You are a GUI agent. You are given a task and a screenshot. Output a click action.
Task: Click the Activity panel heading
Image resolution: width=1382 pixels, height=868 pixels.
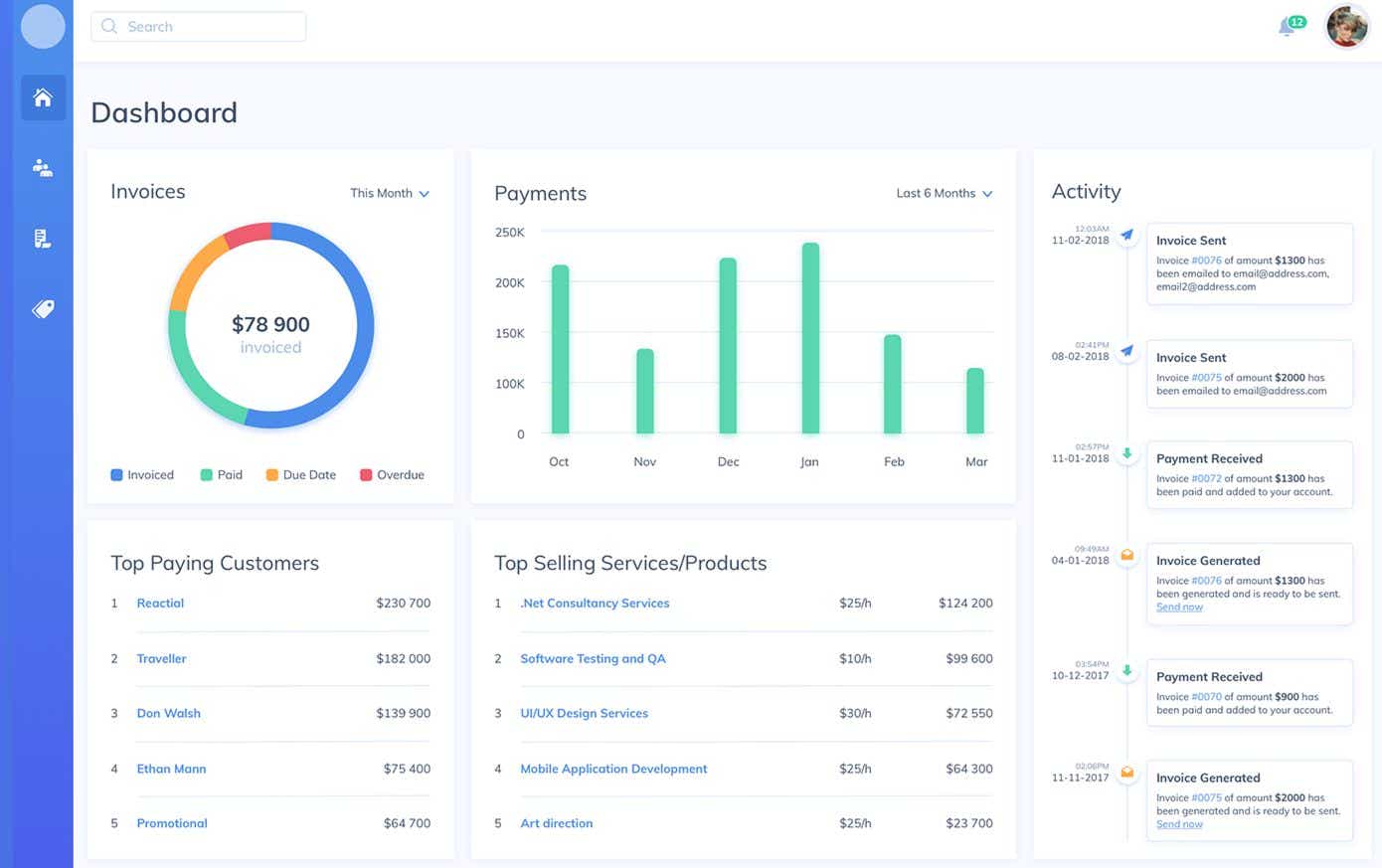coord(1086,192)
